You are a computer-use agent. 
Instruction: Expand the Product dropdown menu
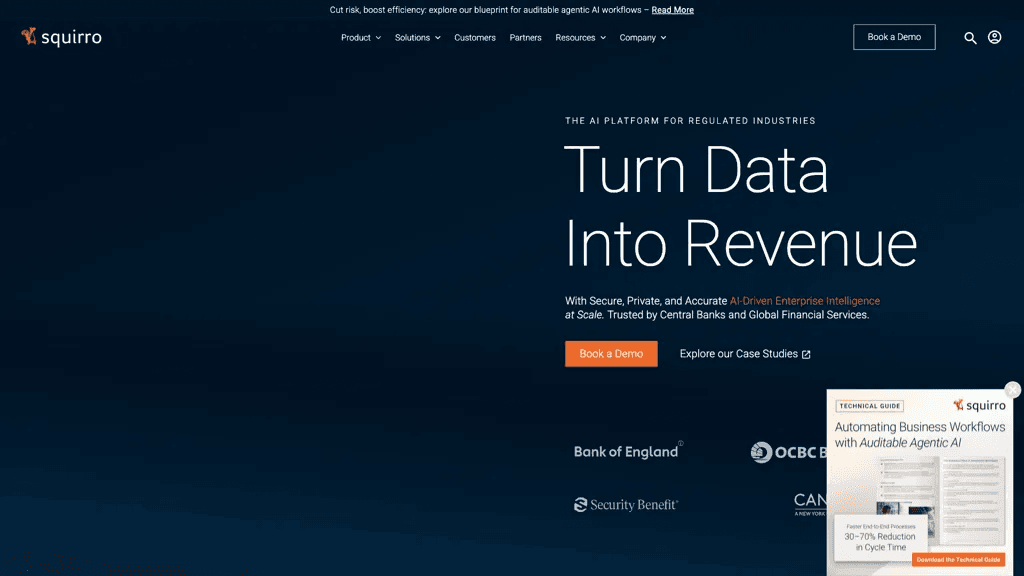coord(360,38)
